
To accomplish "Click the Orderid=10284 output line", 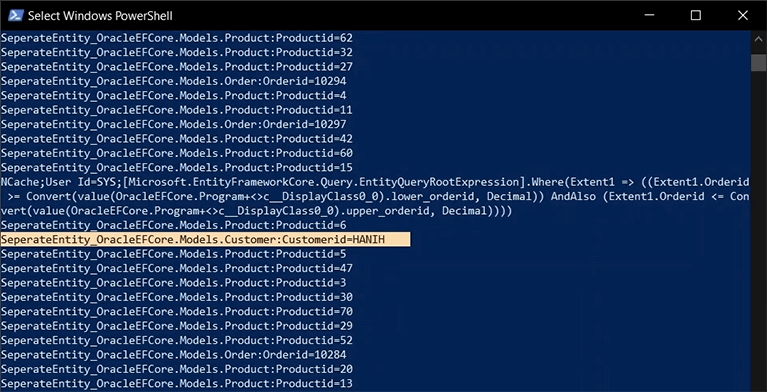I will pos(174,355).
